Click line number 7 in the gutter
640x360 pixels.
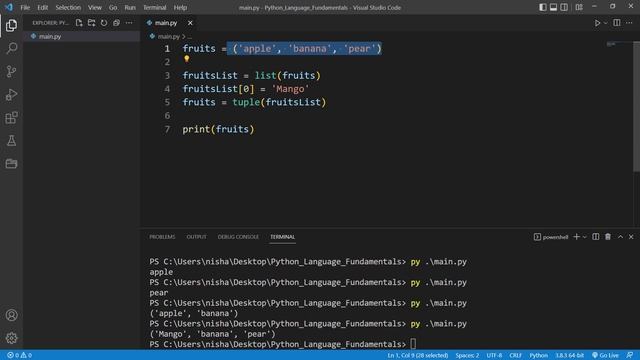(167, 129)
